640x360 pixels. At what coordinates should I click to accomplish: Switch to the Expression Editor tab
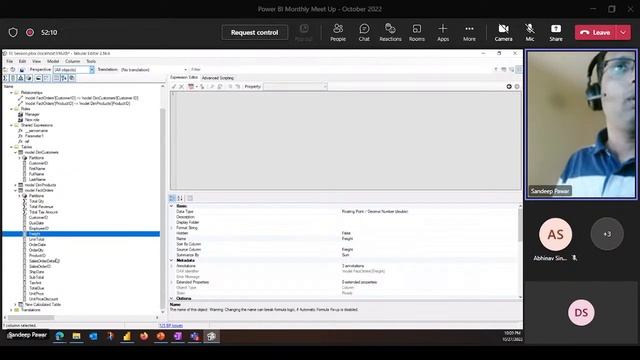pos(184,78)
